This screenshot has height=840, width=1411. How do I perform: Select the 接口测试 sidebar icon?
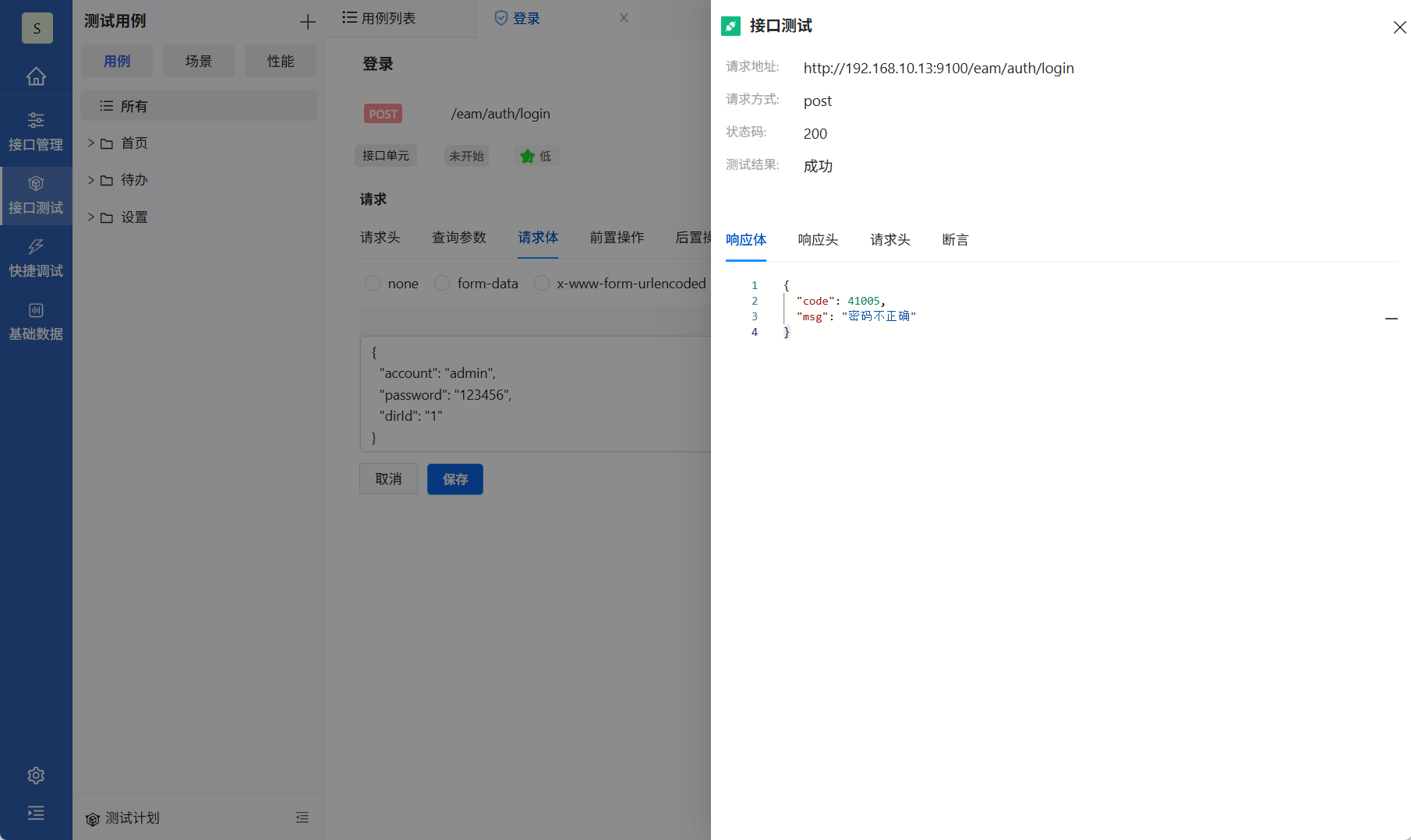pyautogui.click(x=36, y=194)
